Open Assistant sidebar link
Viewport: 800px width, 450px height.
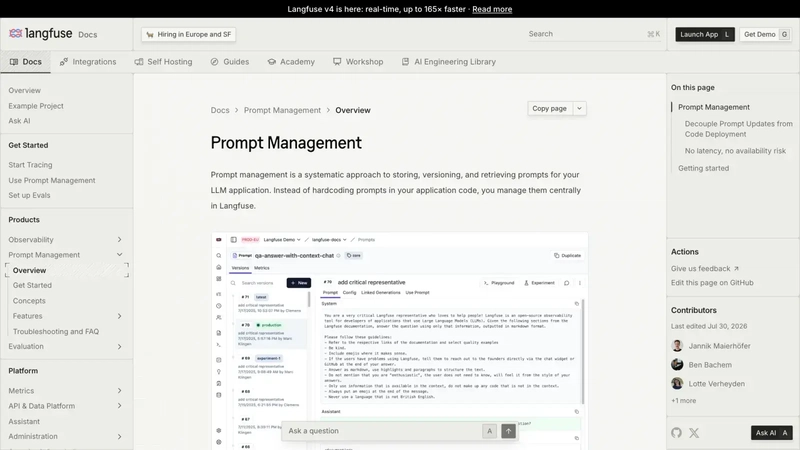[x=24, y=421]
